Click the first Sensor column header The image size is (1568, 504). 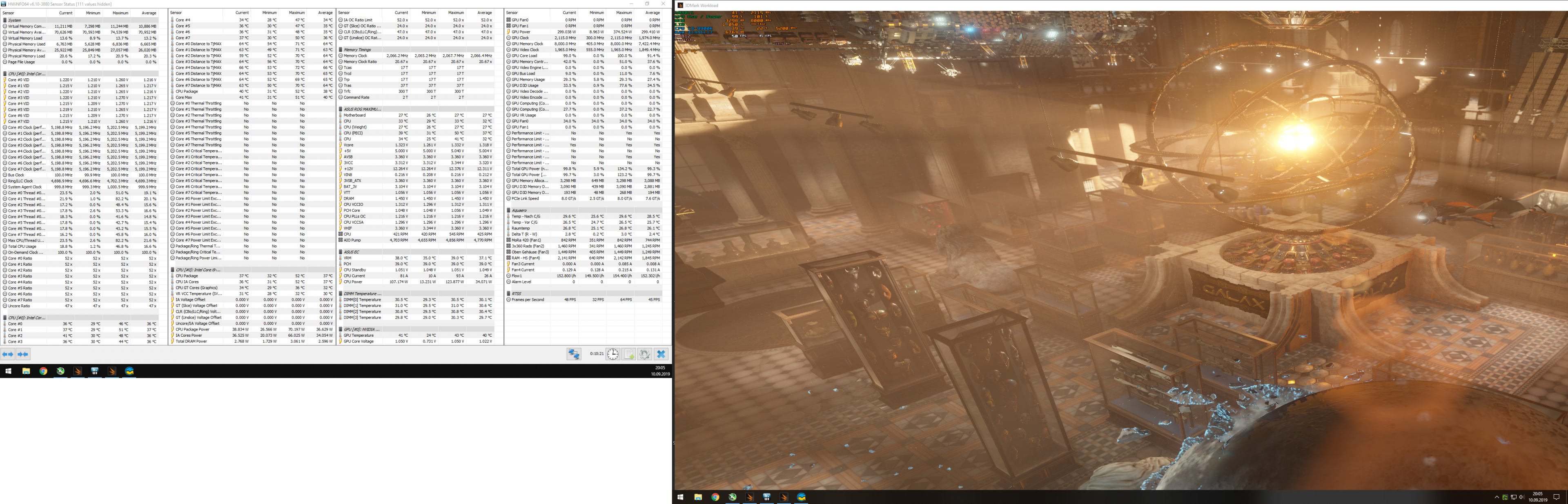[x=9, y=13]
